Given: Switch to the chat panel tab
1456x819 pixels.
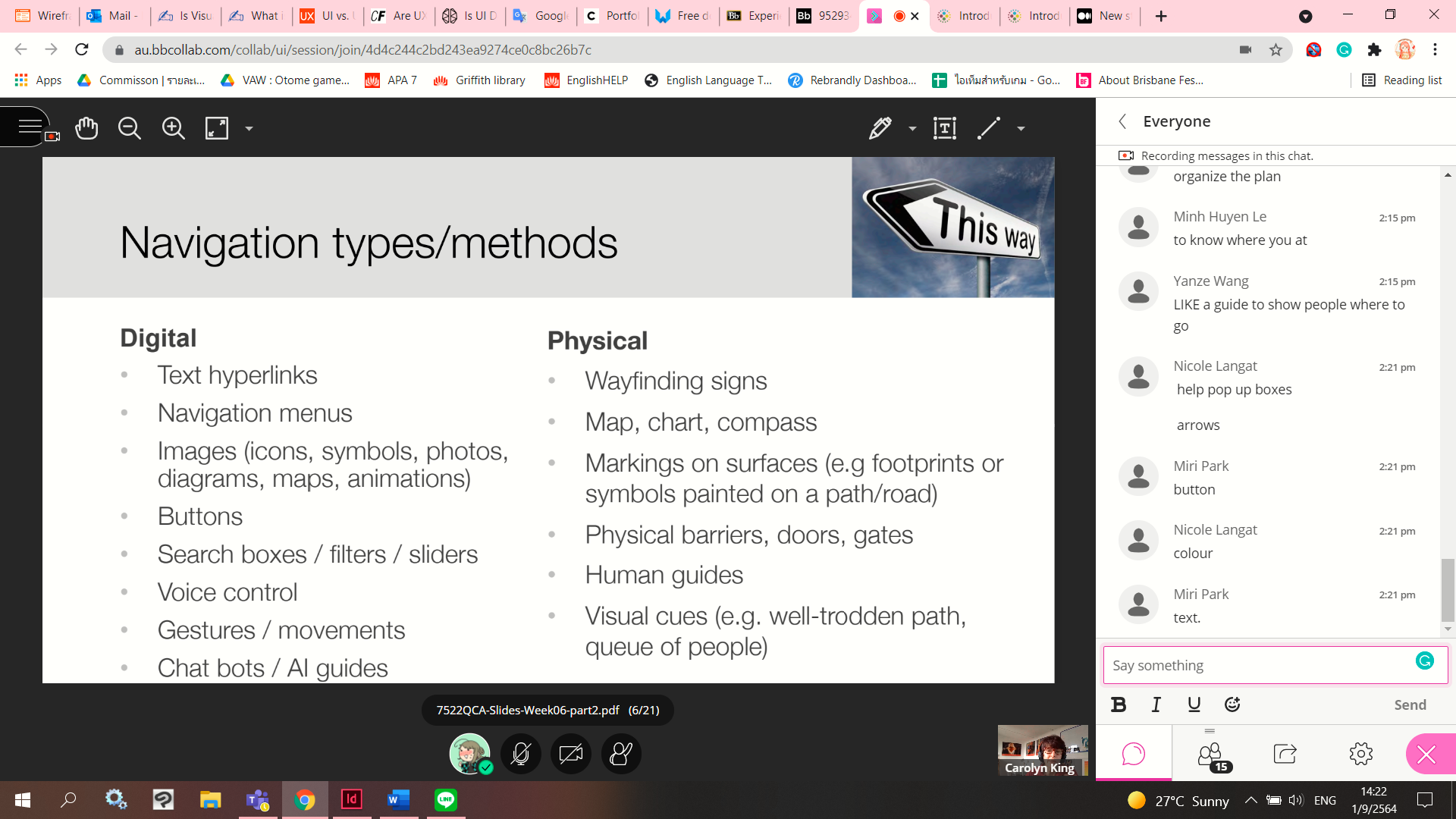Looking at the screenshot, I should click(x=1133, y=754).
